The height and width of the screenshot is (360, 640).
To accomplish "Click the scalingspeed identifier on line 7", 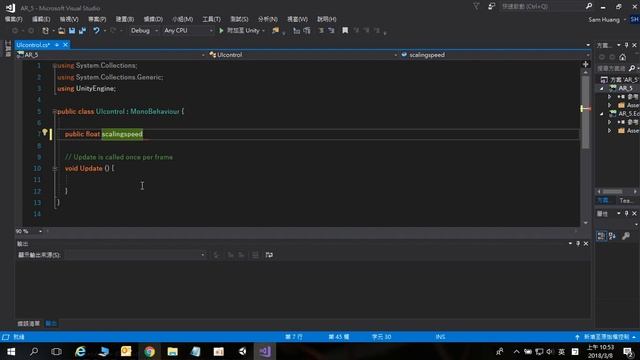I will point(122,134).
